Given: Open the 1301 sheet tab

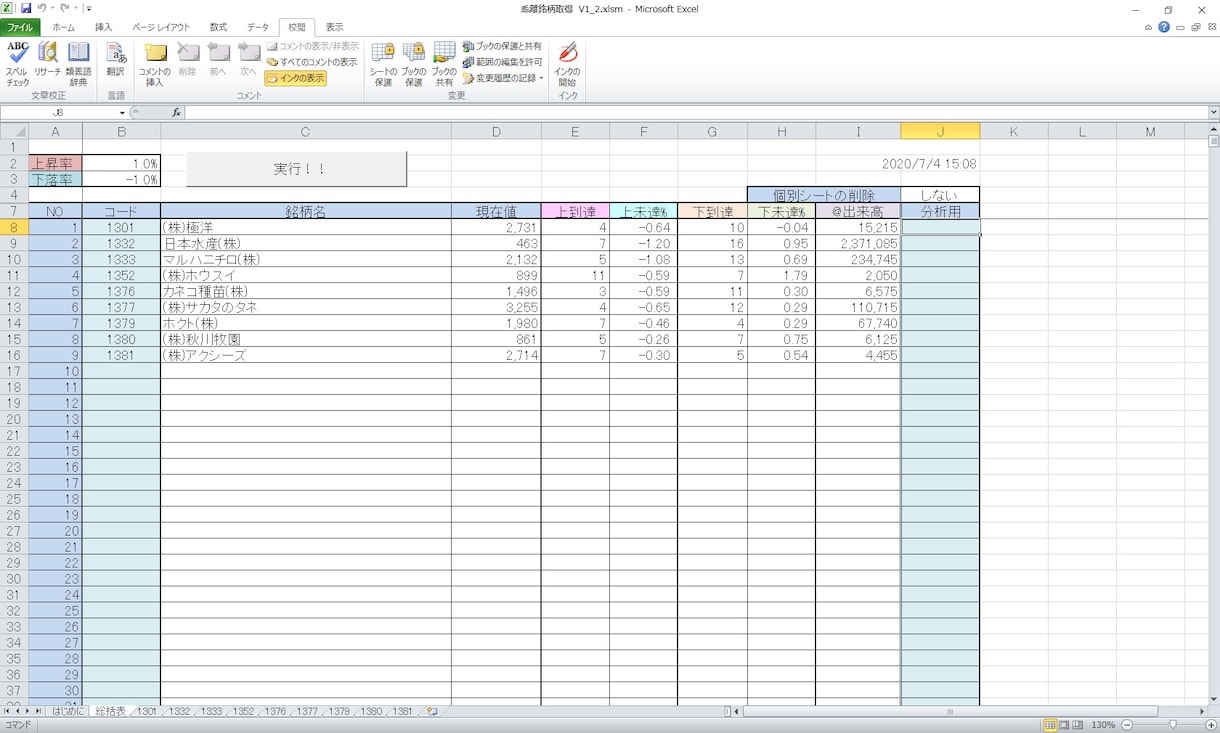Looking at the screenshot, I should pos(147,712).
